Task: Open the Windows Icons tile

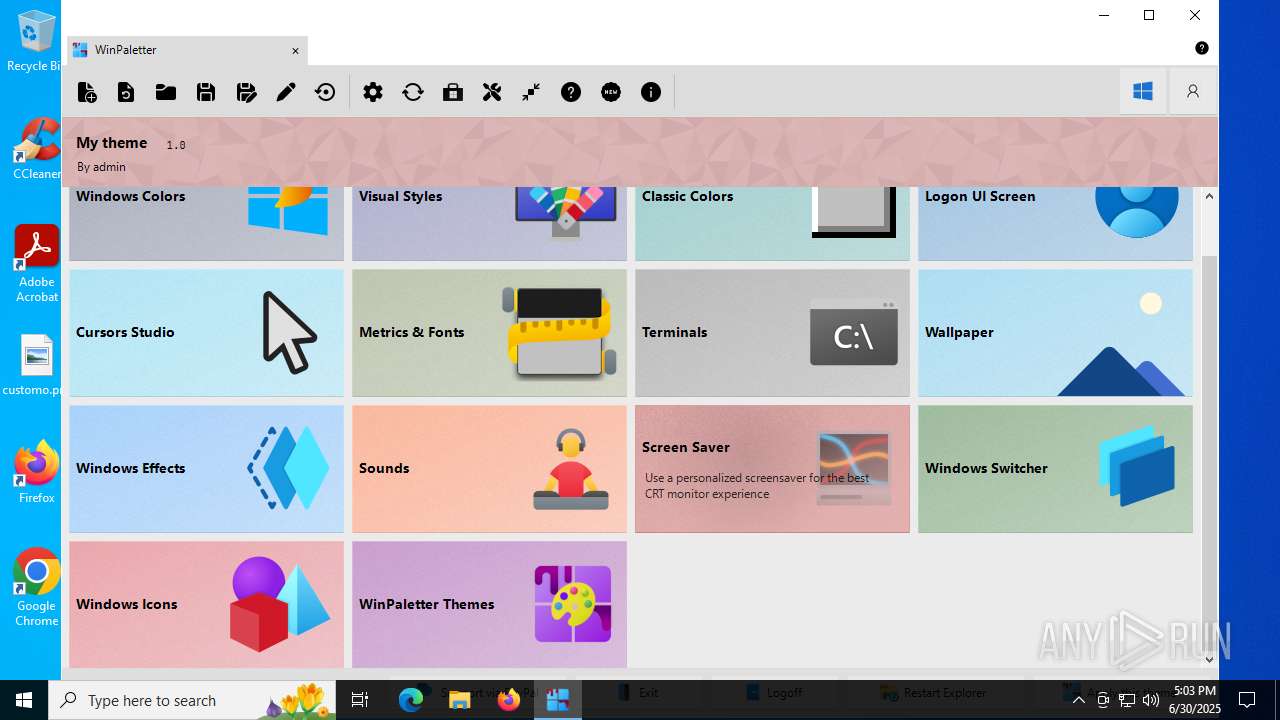Action: pyautogui.click(x=206, y=604)
